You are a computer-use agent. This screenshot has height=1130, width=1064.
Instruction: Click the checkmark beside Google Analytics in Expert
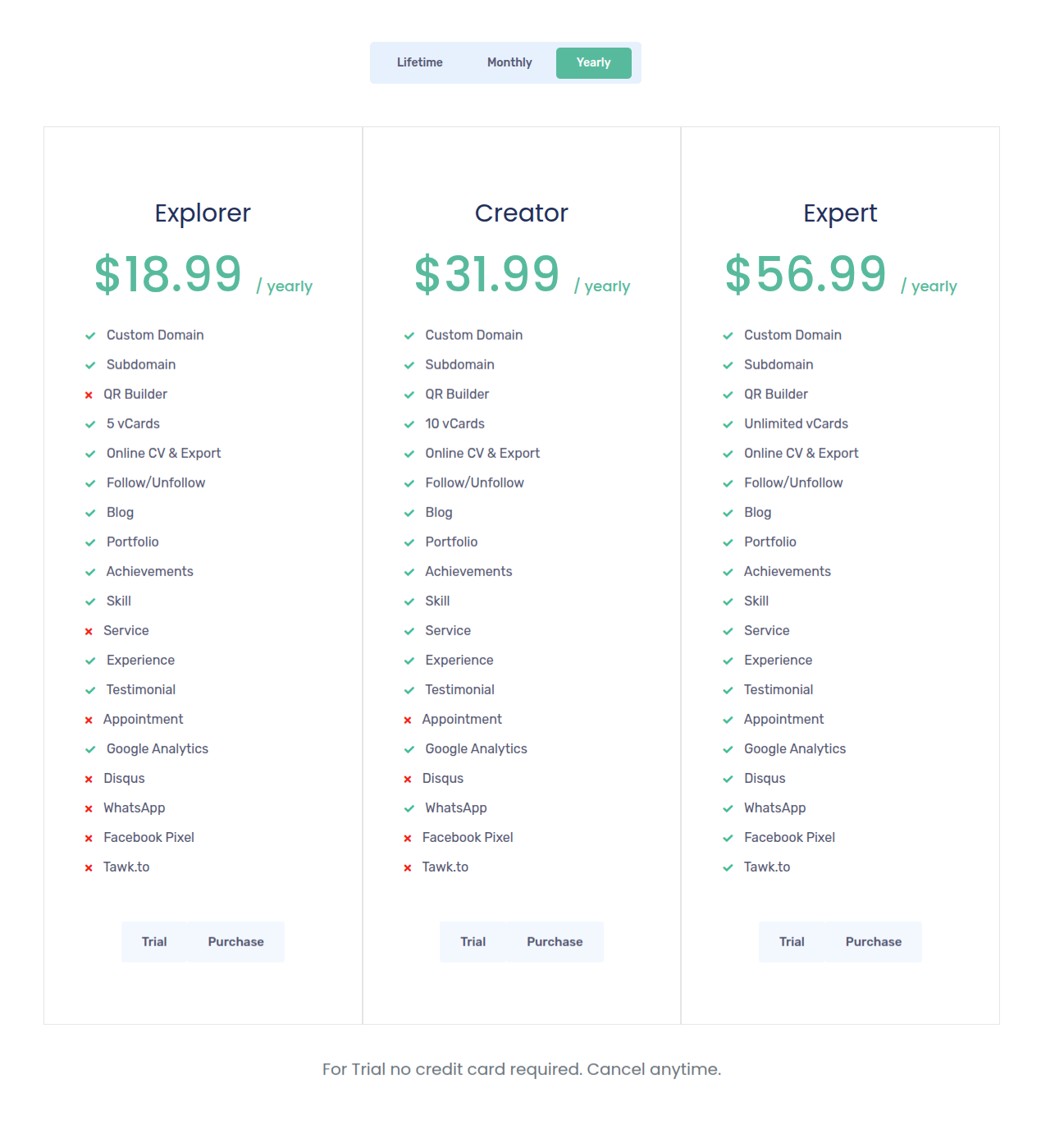(x=727, y=748)
